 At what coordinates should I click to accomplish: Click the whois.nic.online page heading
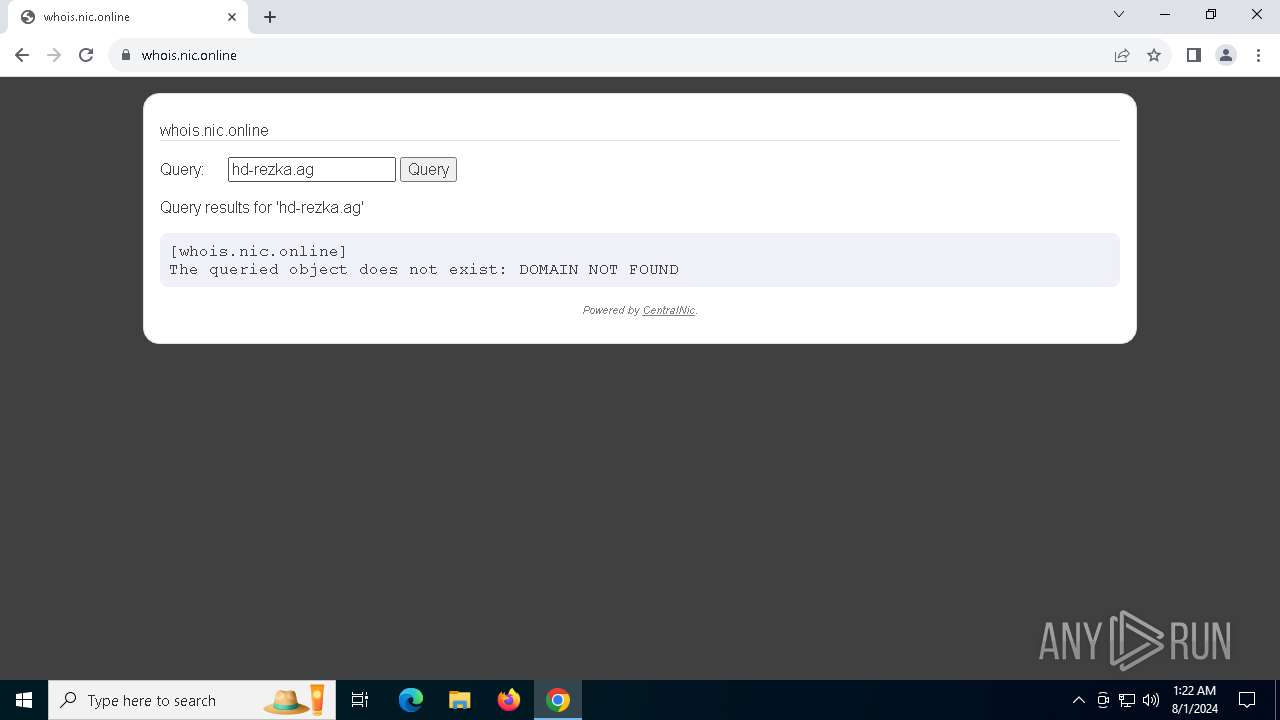[x=214, y=130]
